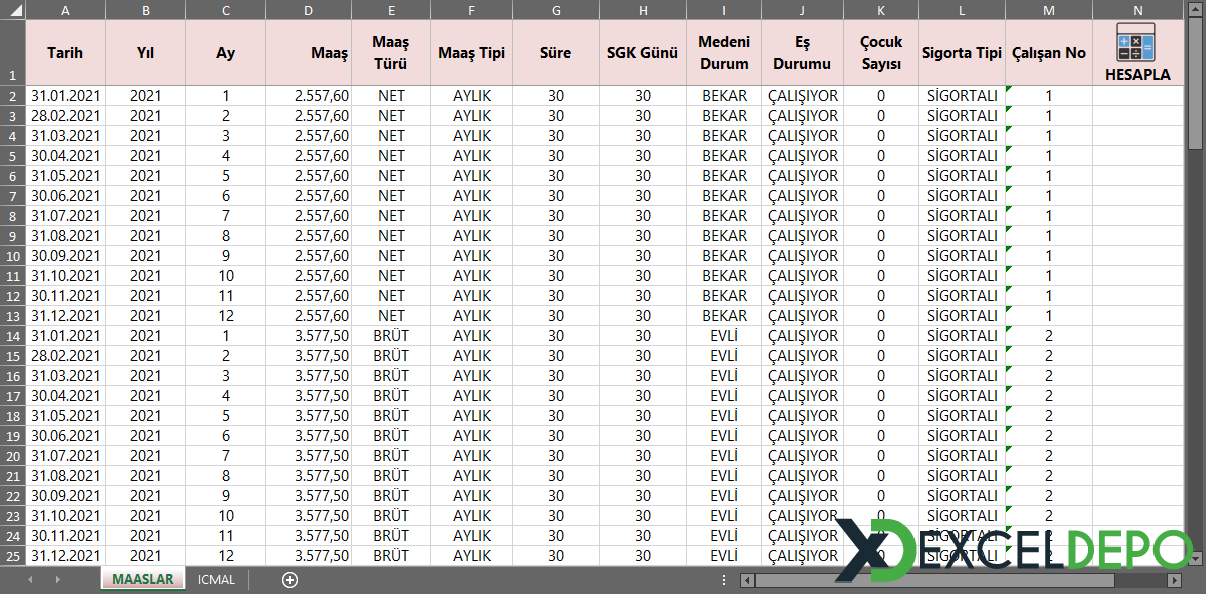Click EVLİ cell in row 18

[x=724, y=416]
